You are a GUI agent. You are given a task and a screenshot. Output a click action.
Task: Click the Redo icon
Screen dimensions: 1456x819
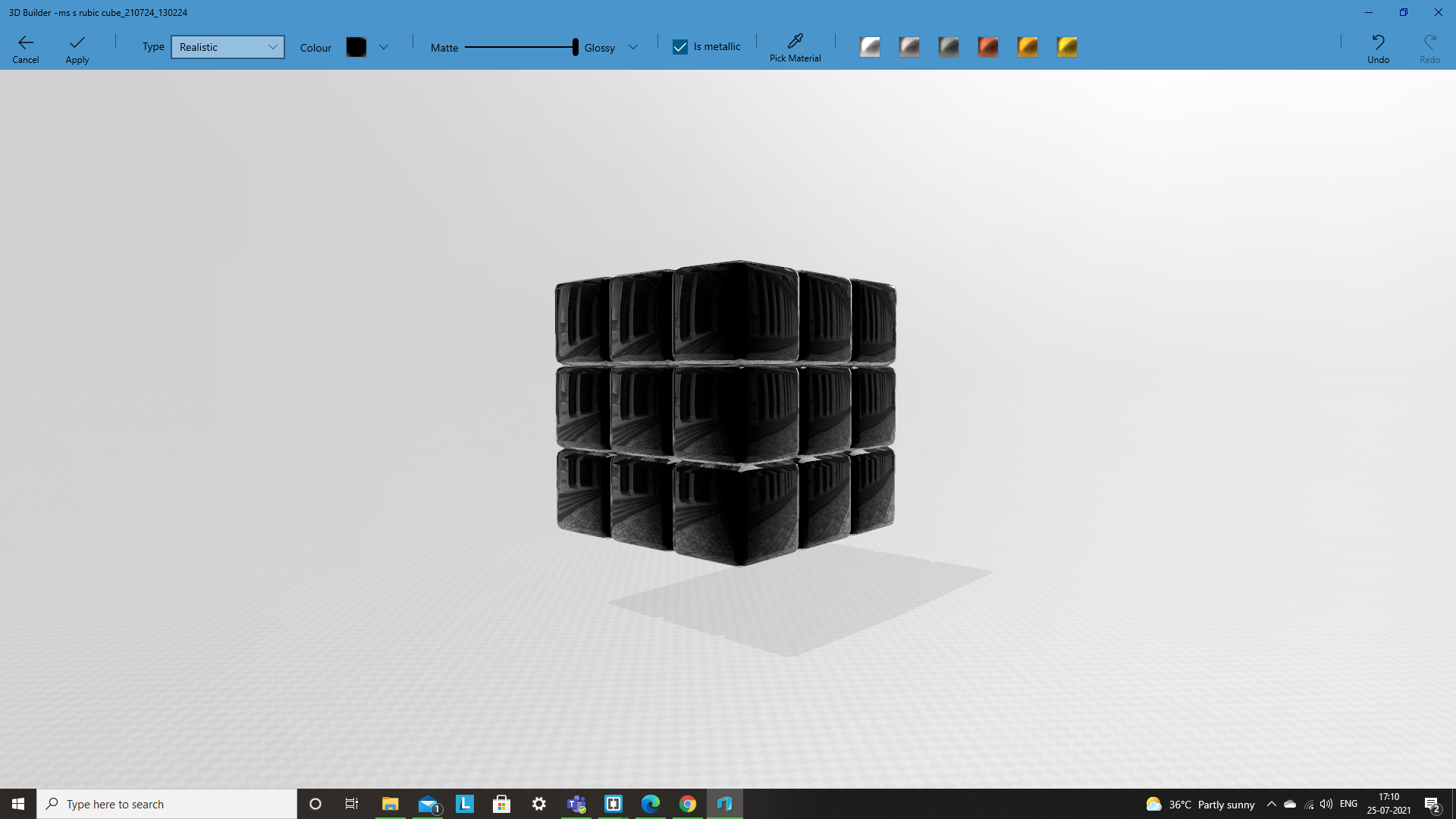[x=1429, y=45]
